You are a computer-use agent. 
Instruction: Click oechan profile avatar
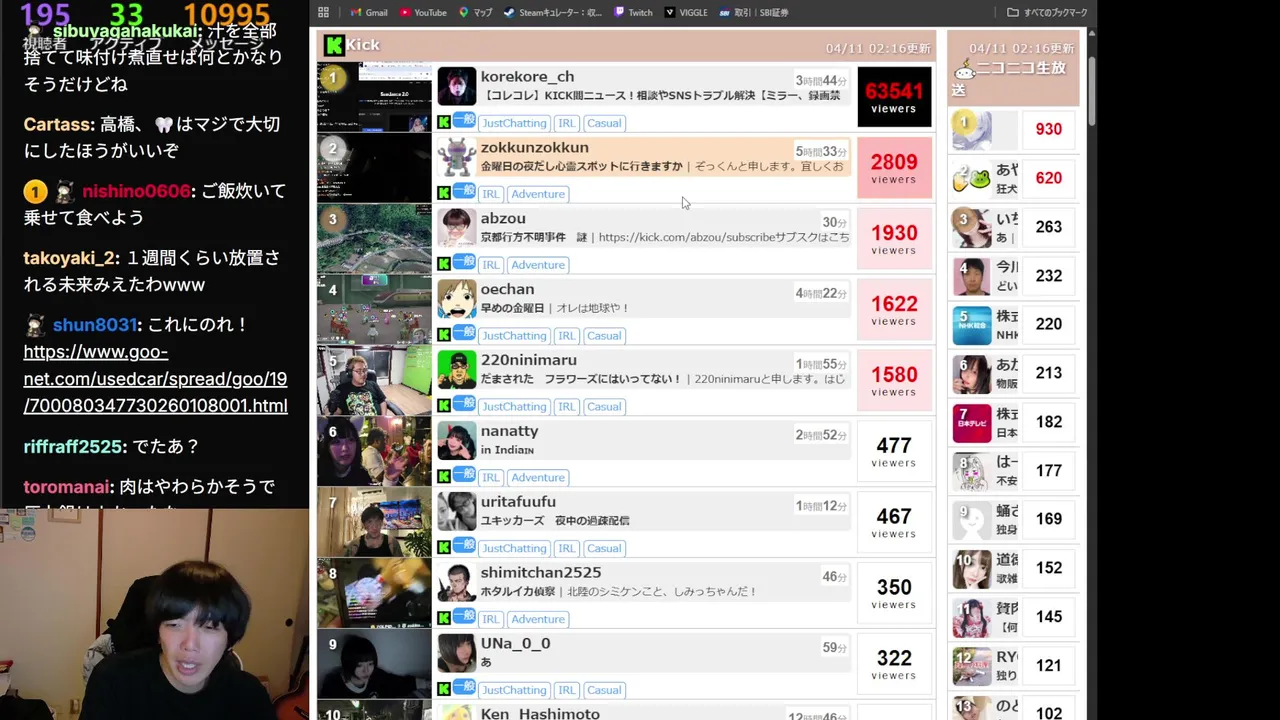457,300
